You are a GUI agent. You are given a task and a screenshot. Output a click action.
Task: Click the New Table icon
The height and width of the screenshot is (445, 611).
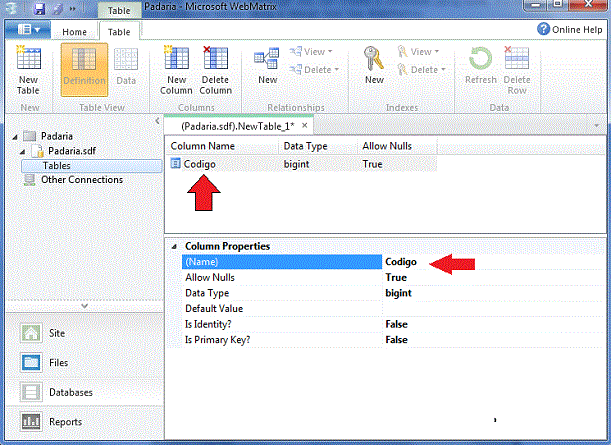(28, 68)
